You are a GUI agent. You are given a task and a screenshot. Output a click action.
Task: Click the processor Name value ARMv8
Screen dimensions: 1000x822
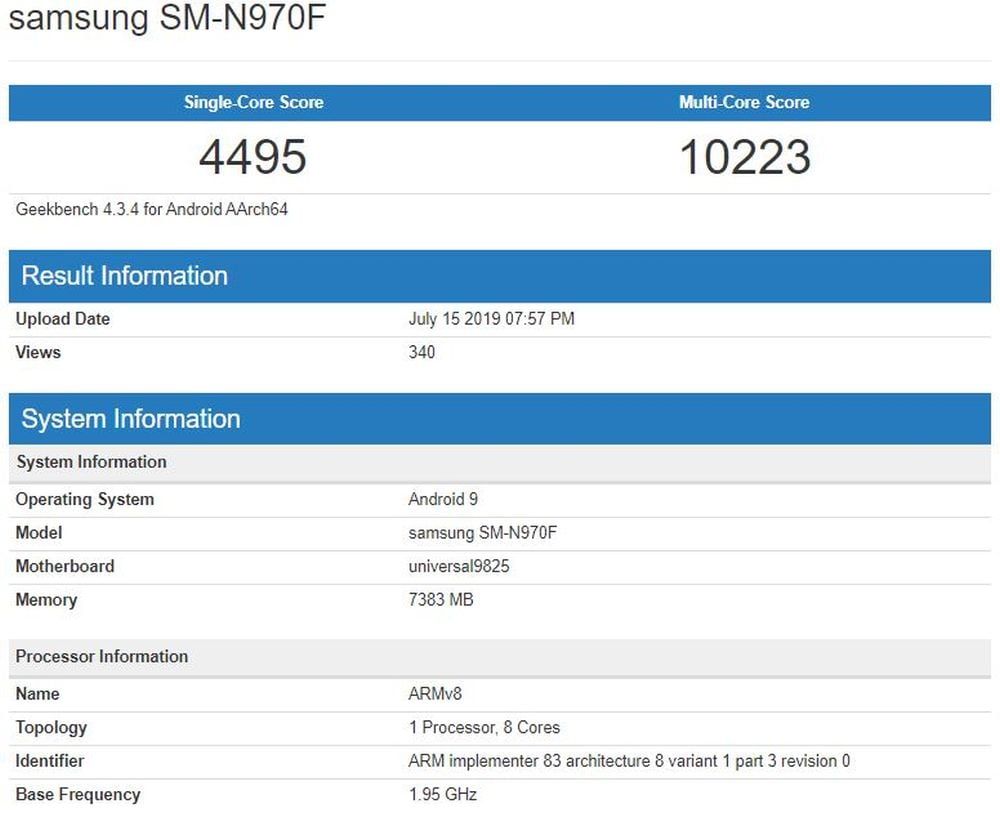[x=435, y=694]
